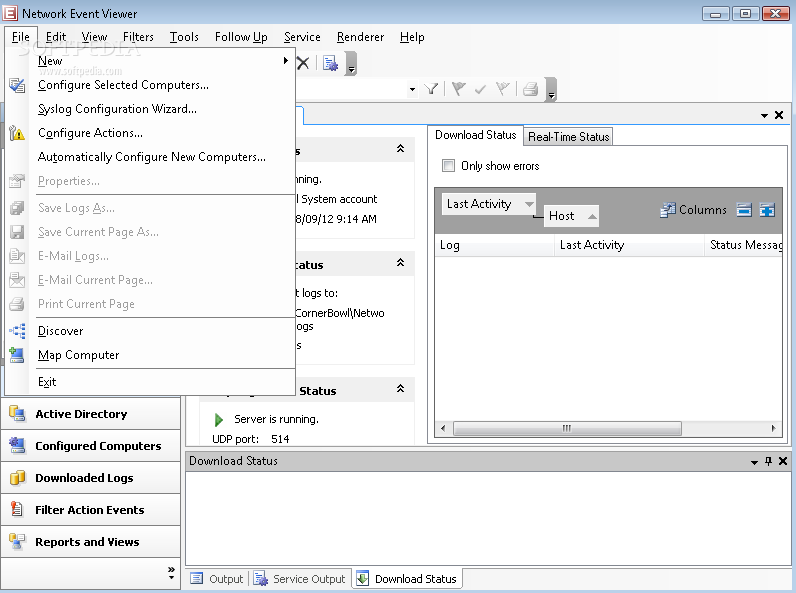Click the Output tab icon at bottom
The height and width of the screenshot is (593, 796).
[196, 579]
